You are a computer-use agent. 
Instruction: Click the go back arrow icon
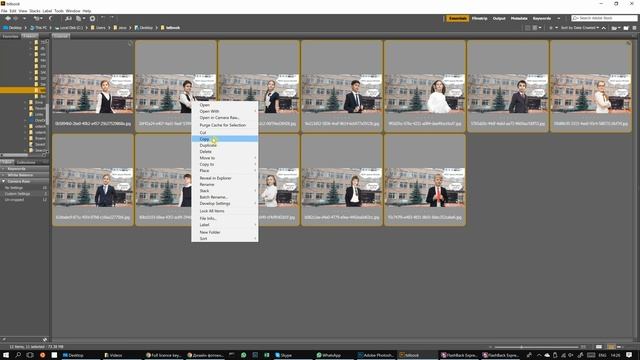(8, 18)
